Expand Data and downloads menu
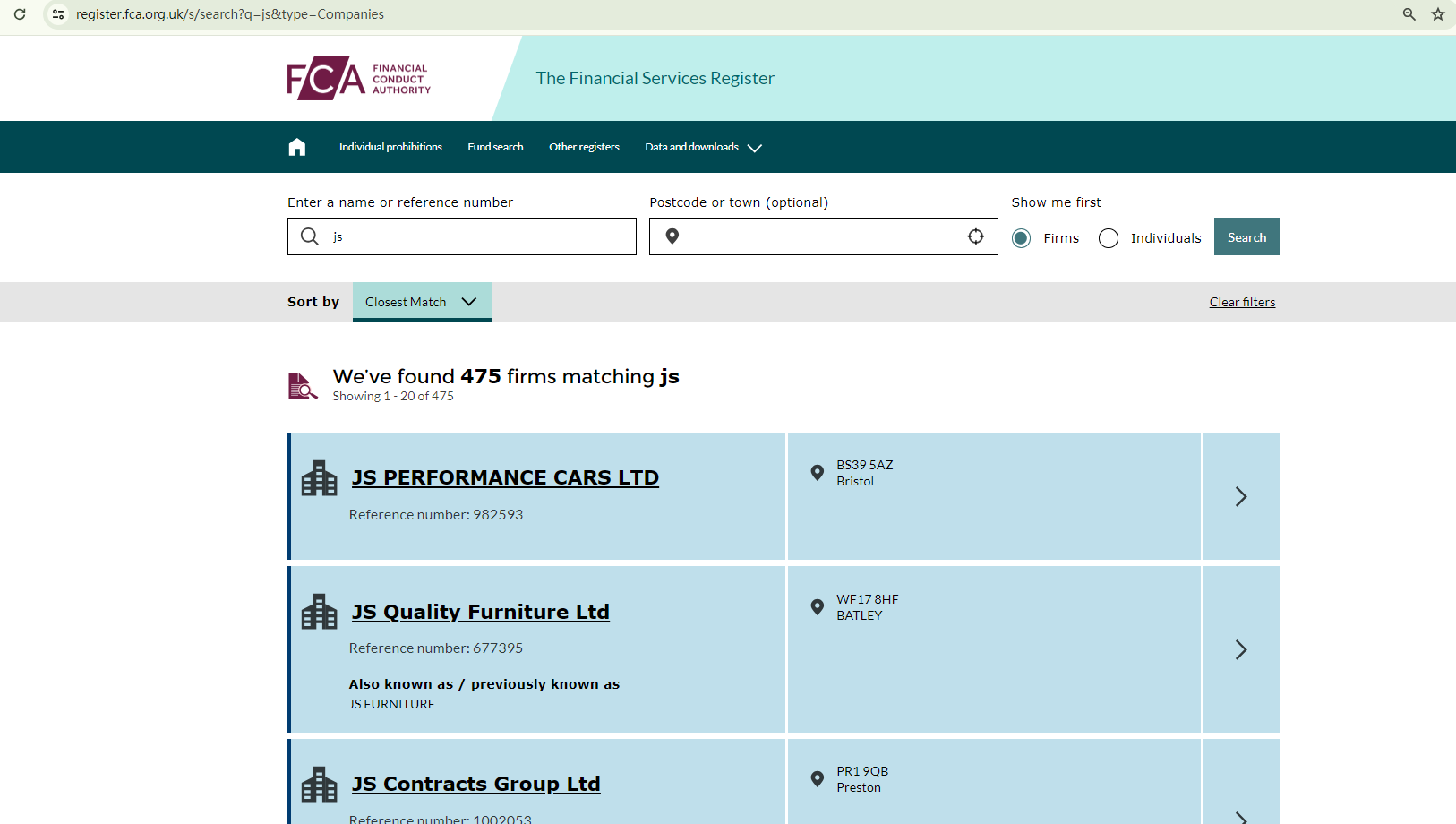This screenshot has height=824, width=1456. tap(703, 148)
